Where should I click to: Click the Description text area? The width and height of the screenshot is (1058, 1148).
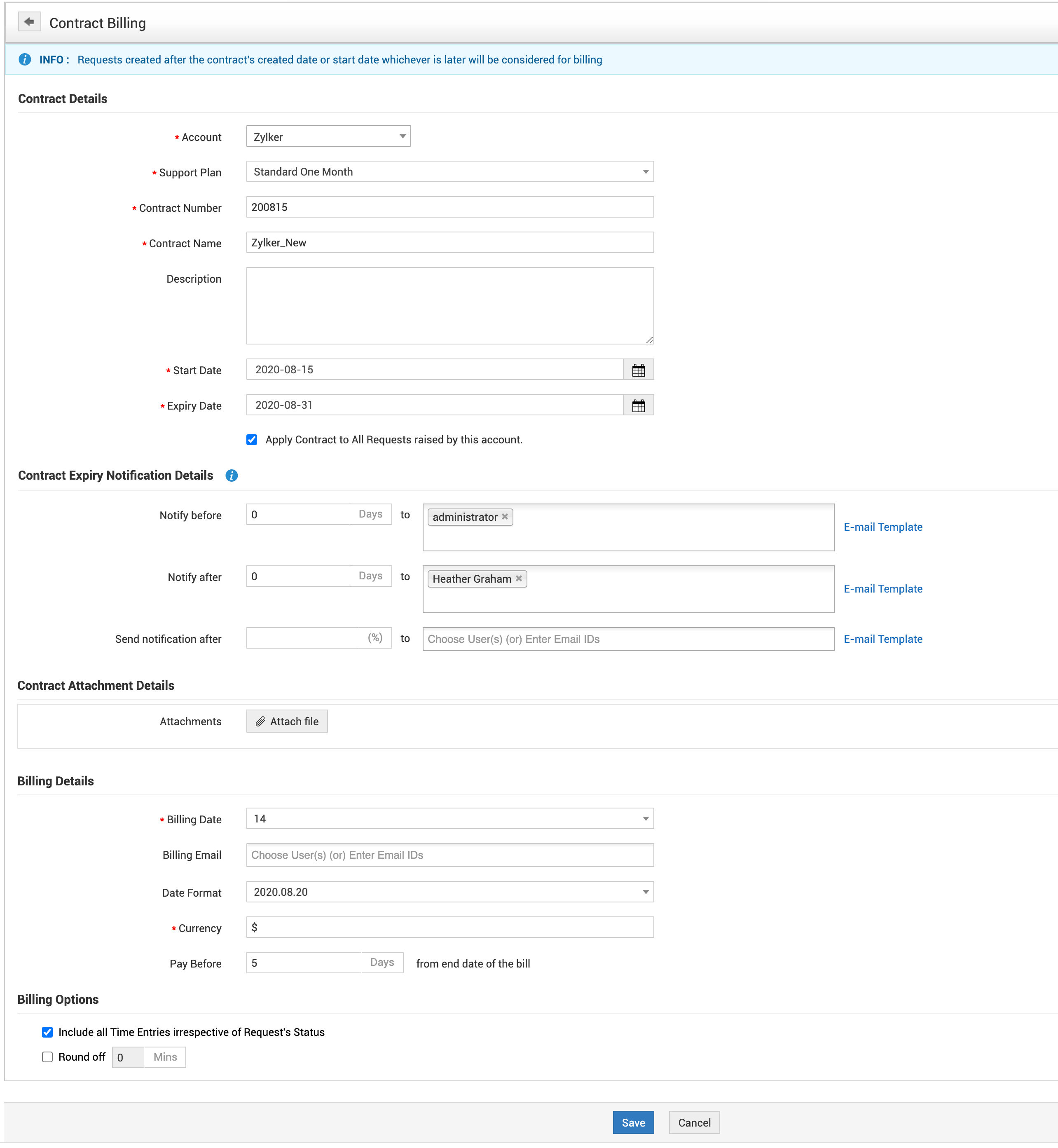tap(449, 306)
